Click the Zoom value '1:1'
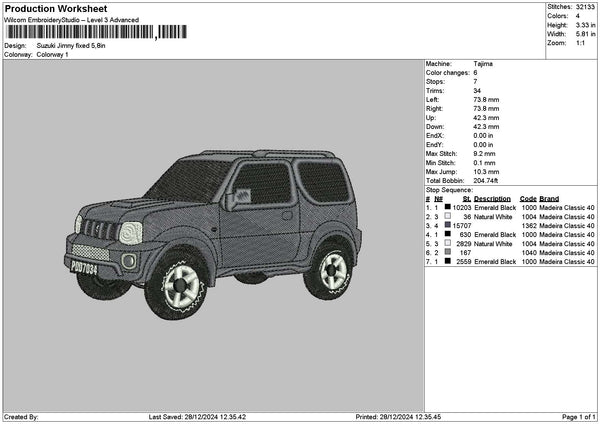The image size is (600, 424). 580,43
